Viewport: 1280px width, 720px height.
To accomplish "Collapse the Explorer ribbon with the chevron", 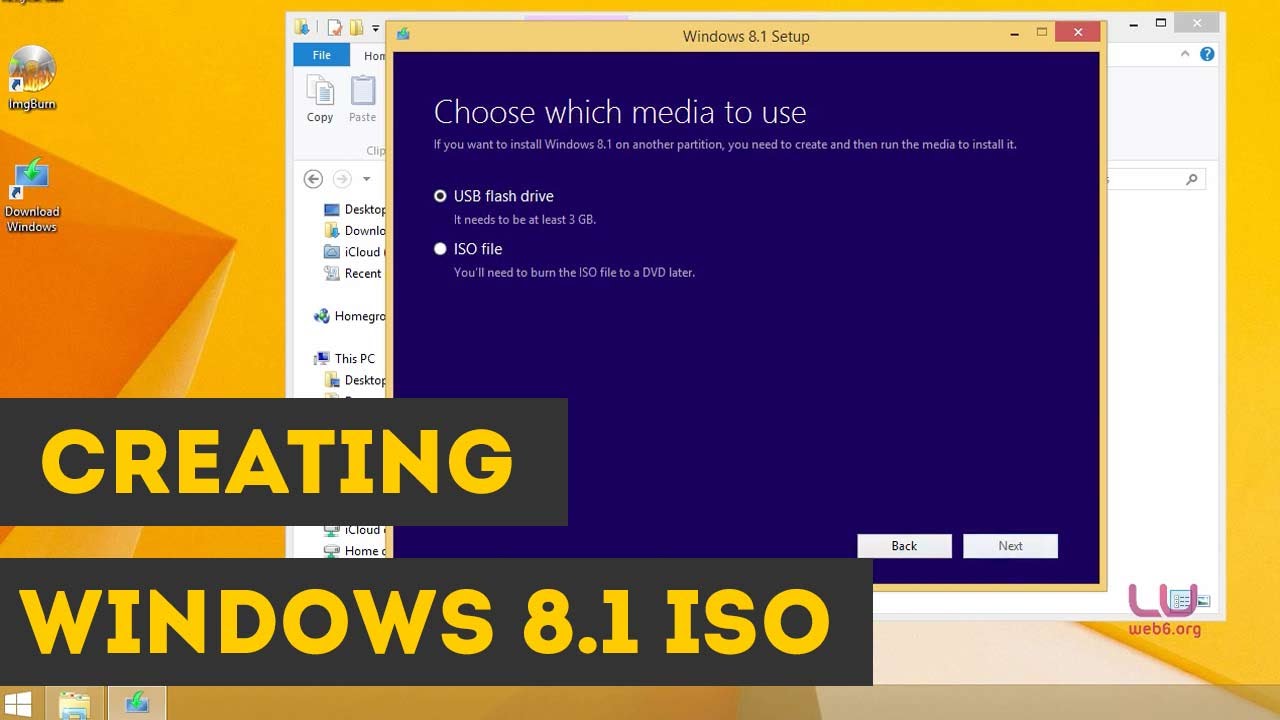I will click(x=1185, y=54).
